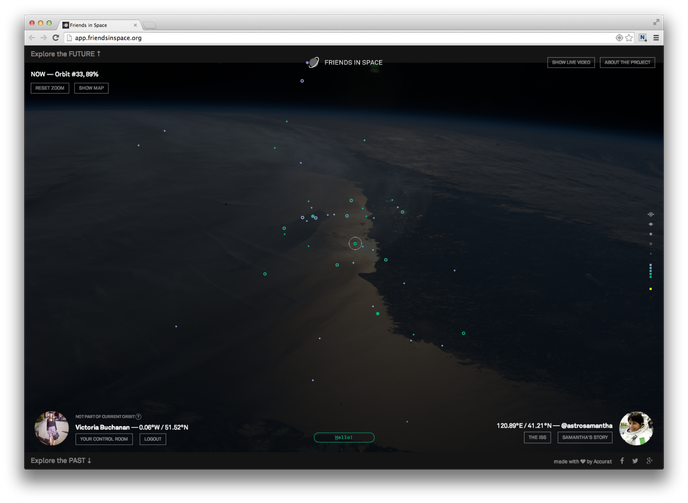The height and width of the screenshot is (503, 688).
Task: Reset zoom on the map
Action: pos(50,88)
